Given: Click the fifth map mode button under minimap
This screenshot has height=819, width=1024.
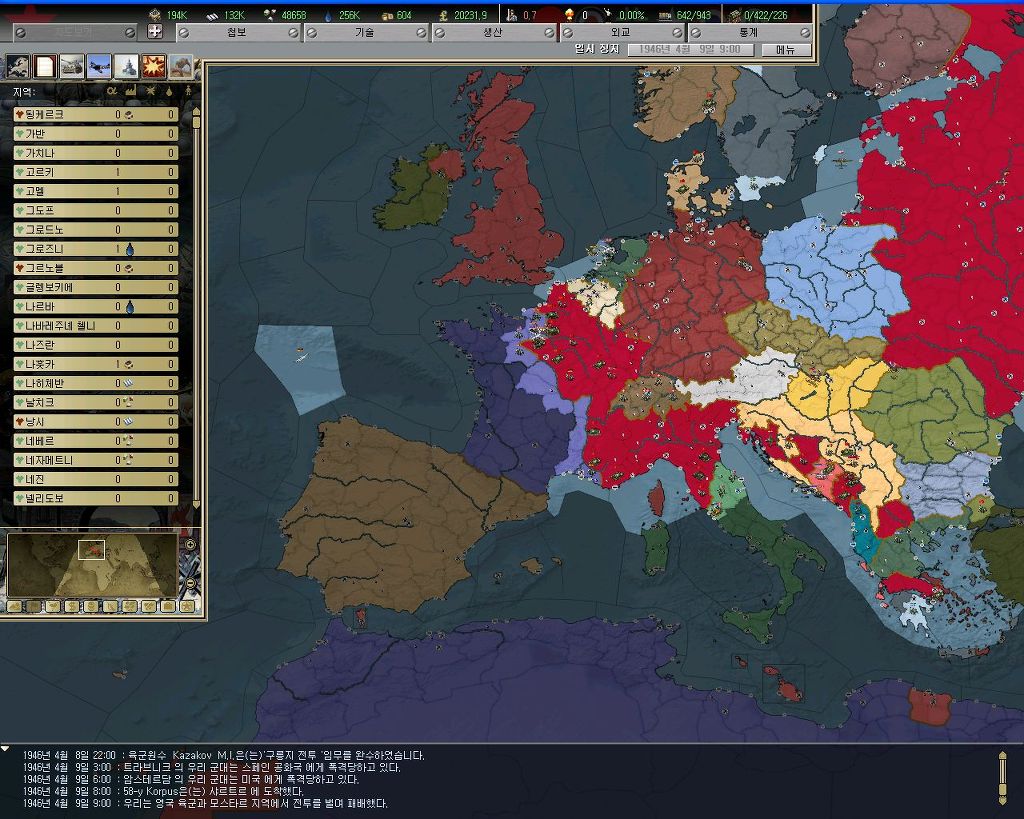Looking at the screenshot, I should 91,607.
